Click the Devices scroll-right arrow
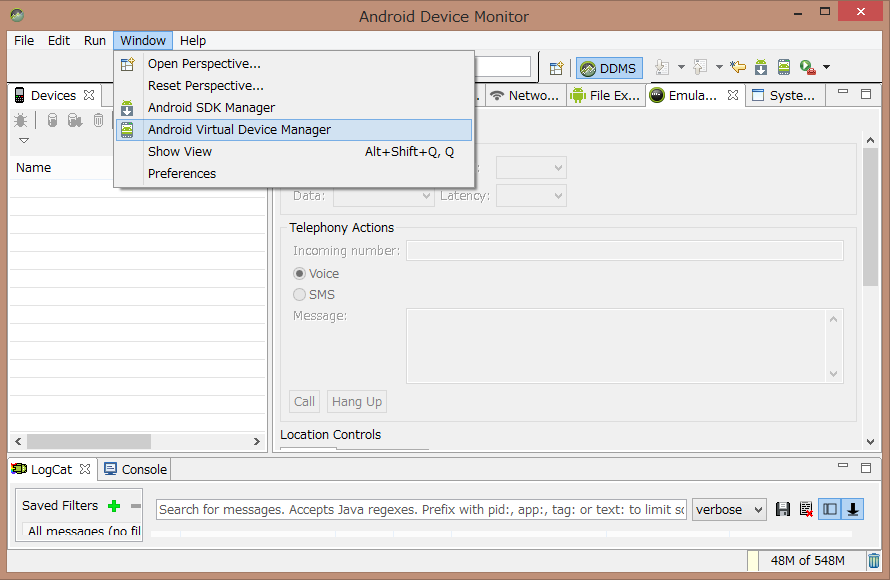The image size is (890, 580). coord(257,441)
